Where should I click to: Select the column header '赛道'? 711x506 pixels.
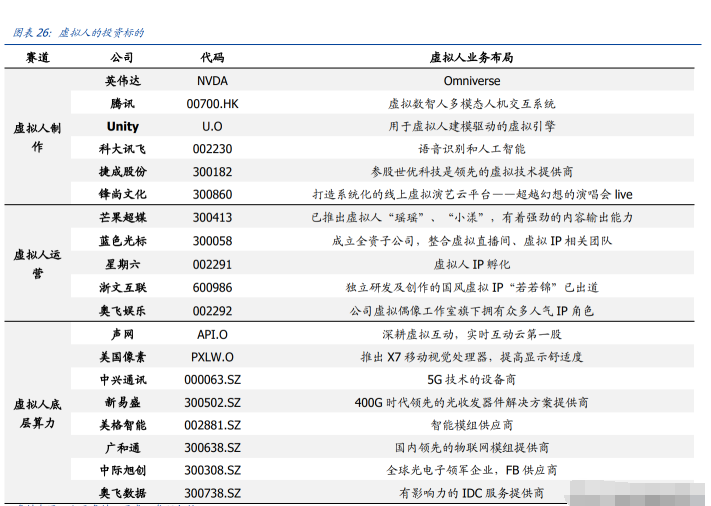point(38,58)
